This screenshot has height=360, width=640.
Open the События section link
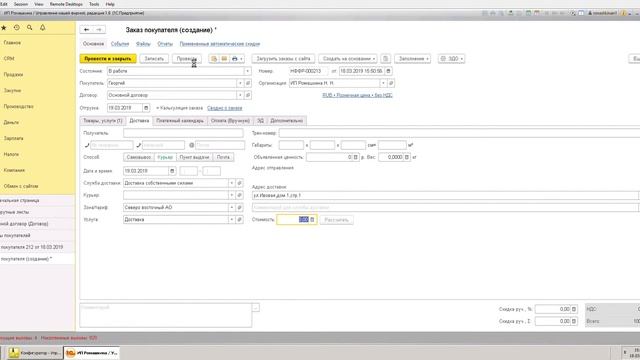pos(120,44)
